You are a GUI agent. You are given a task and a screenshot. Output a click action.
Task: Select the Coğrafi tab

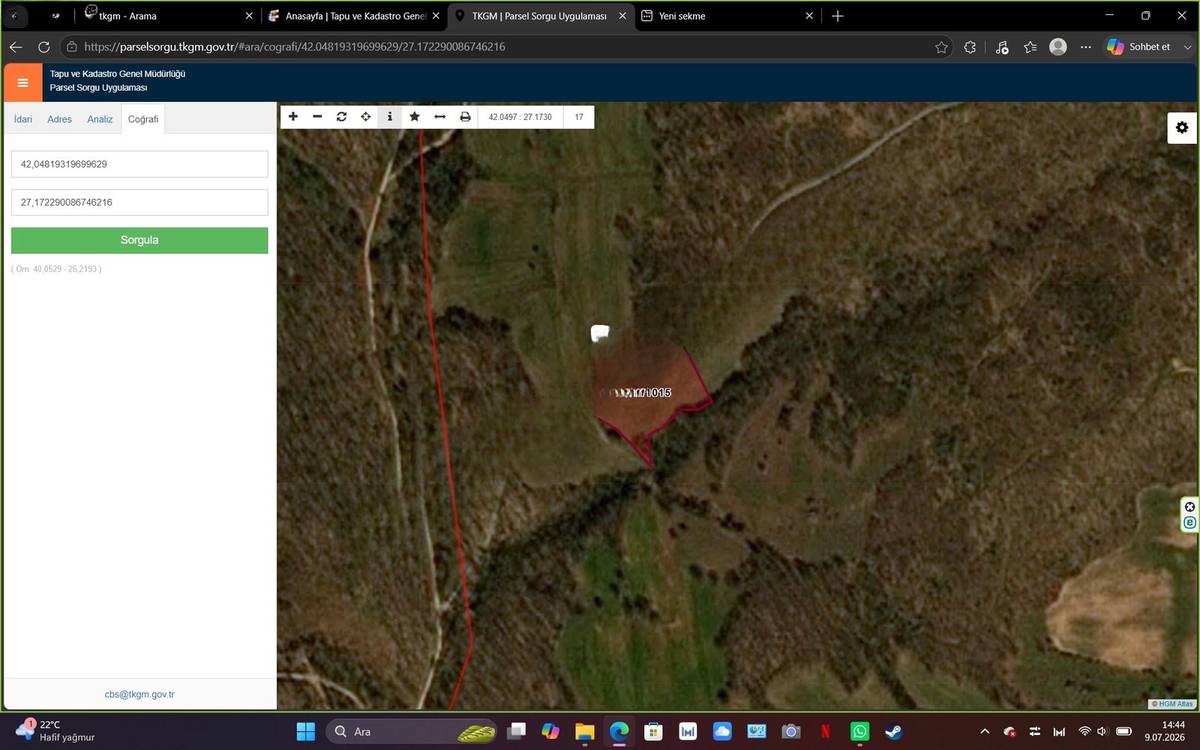143,119
